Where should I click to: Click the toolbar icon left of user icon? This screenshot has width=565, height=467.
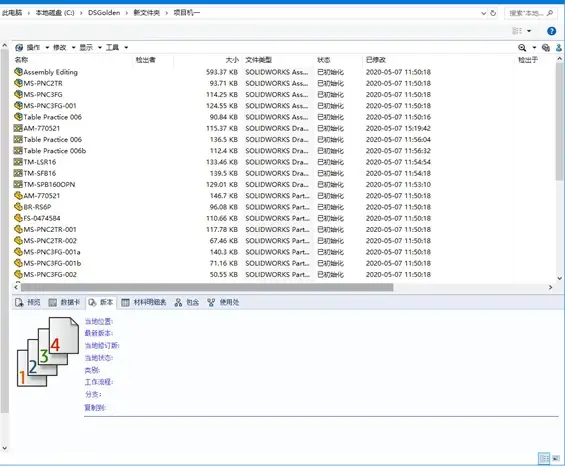[546, 47]
